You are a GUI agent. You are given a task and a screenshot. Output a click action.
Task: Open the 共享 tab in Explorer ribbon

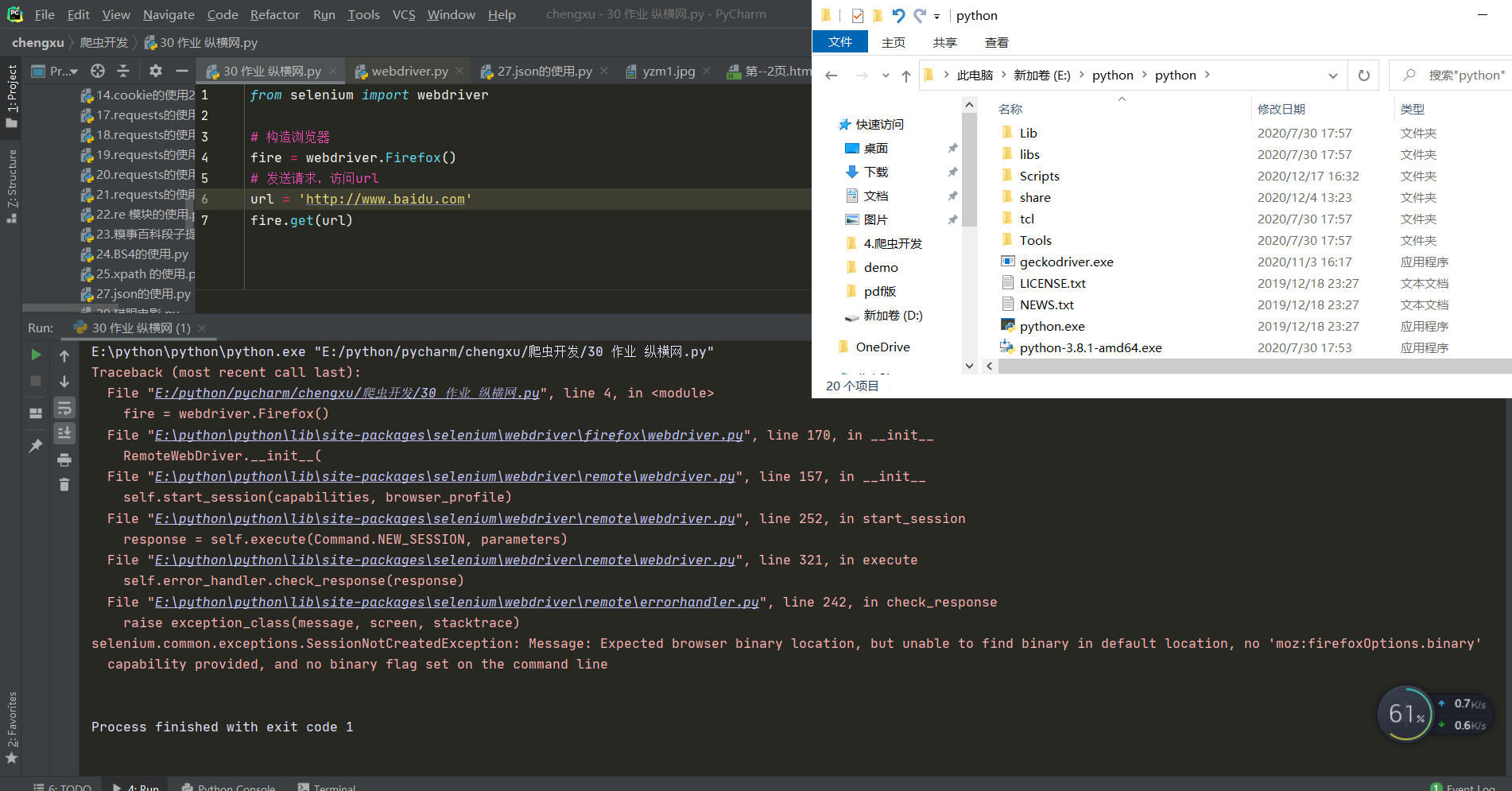click(945, 42)
